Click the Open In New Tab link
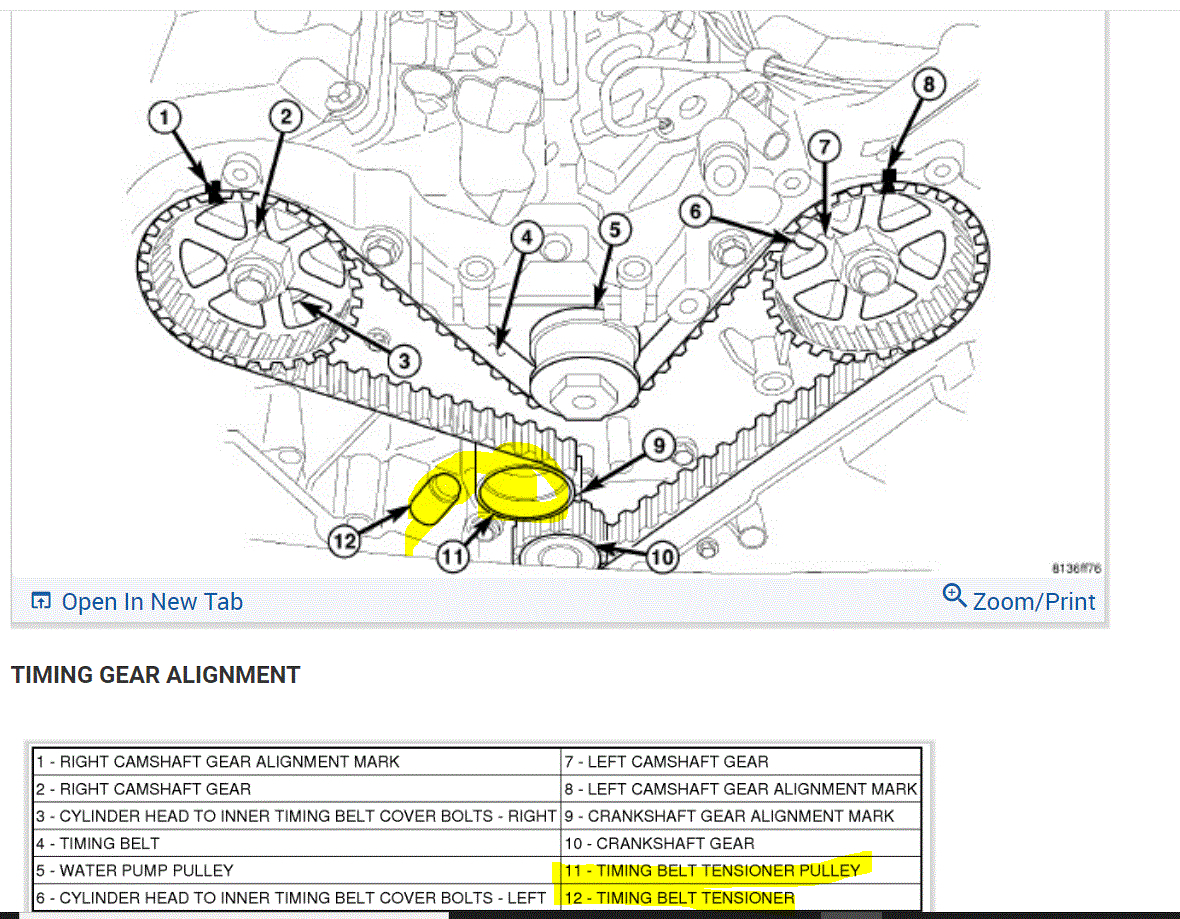This screenshot has width=1180, height=919. (136, 601)
